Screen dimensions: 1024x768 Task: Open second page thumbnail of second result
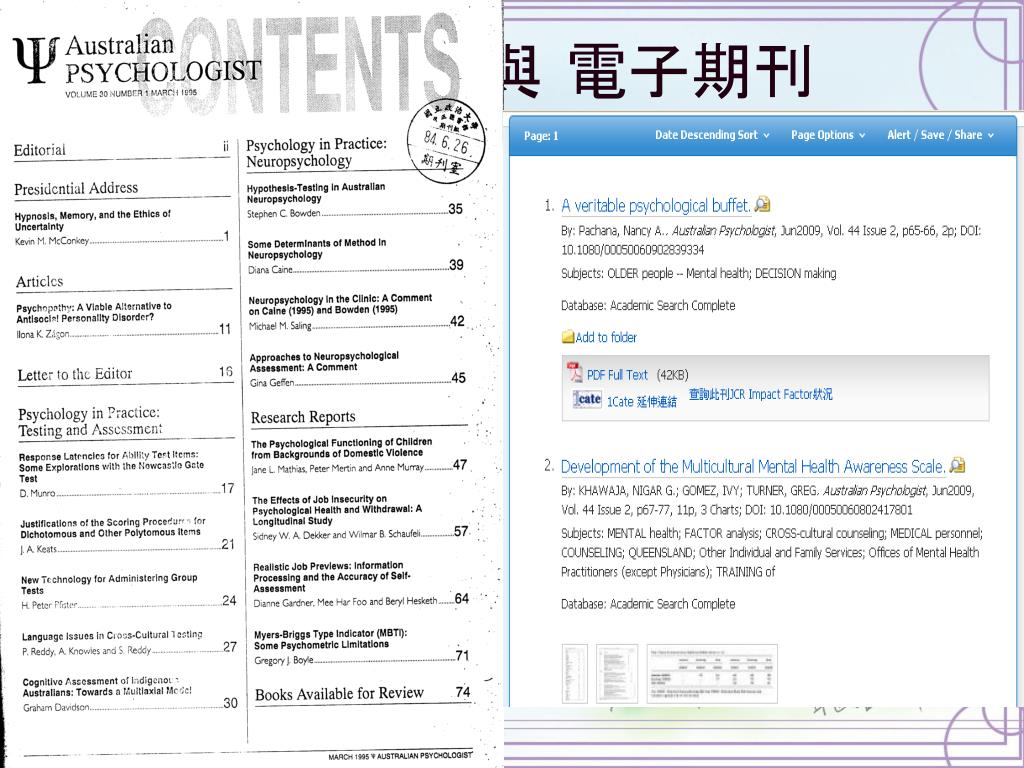tap(616, 674)
